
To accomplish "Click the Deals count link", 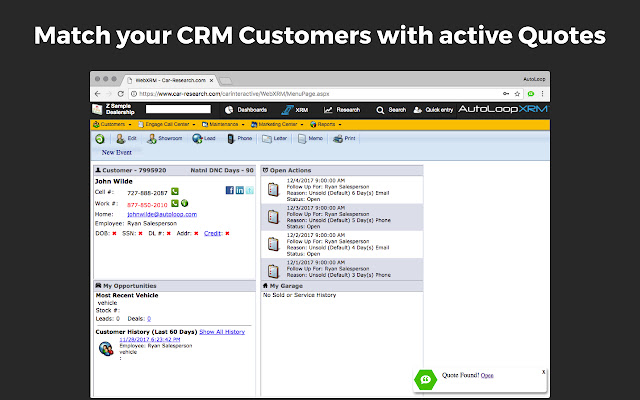I will pyautogui.click(x=149, y=319).
